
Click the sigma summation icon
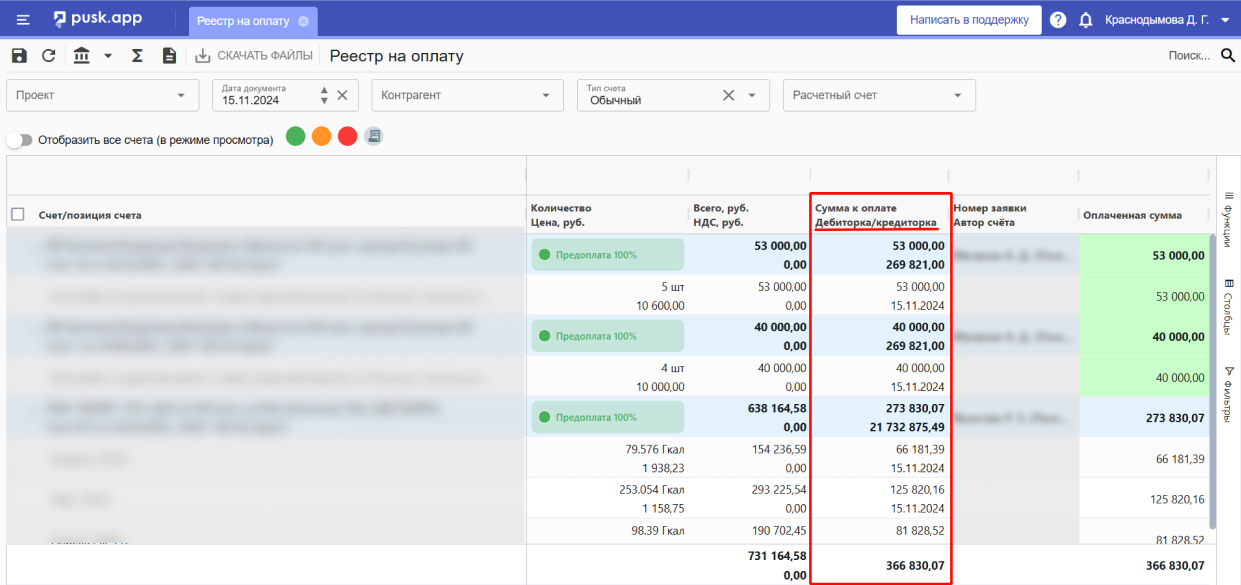tap(137, 56)
